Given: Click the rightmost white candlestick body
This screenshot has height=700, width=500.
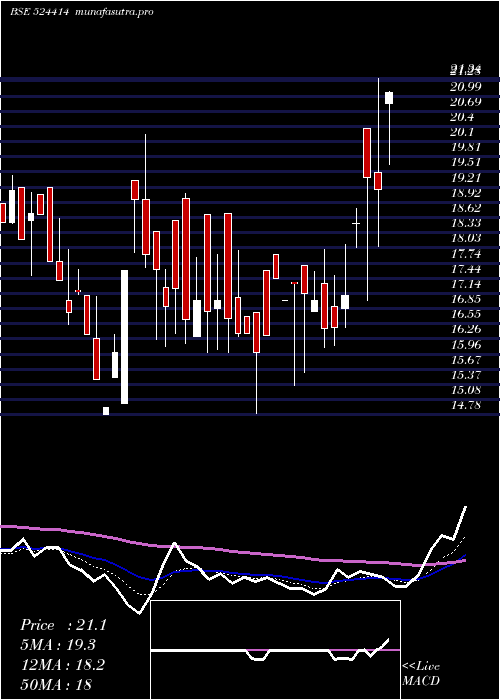Looking at the screenshot, I should click(389, 98).
